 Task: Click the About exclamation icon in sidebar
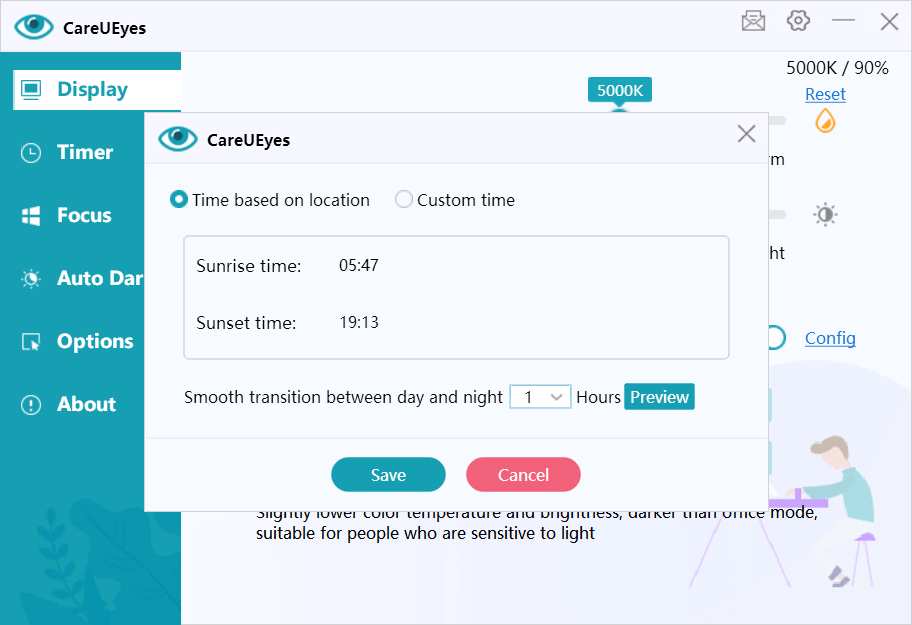31,405
